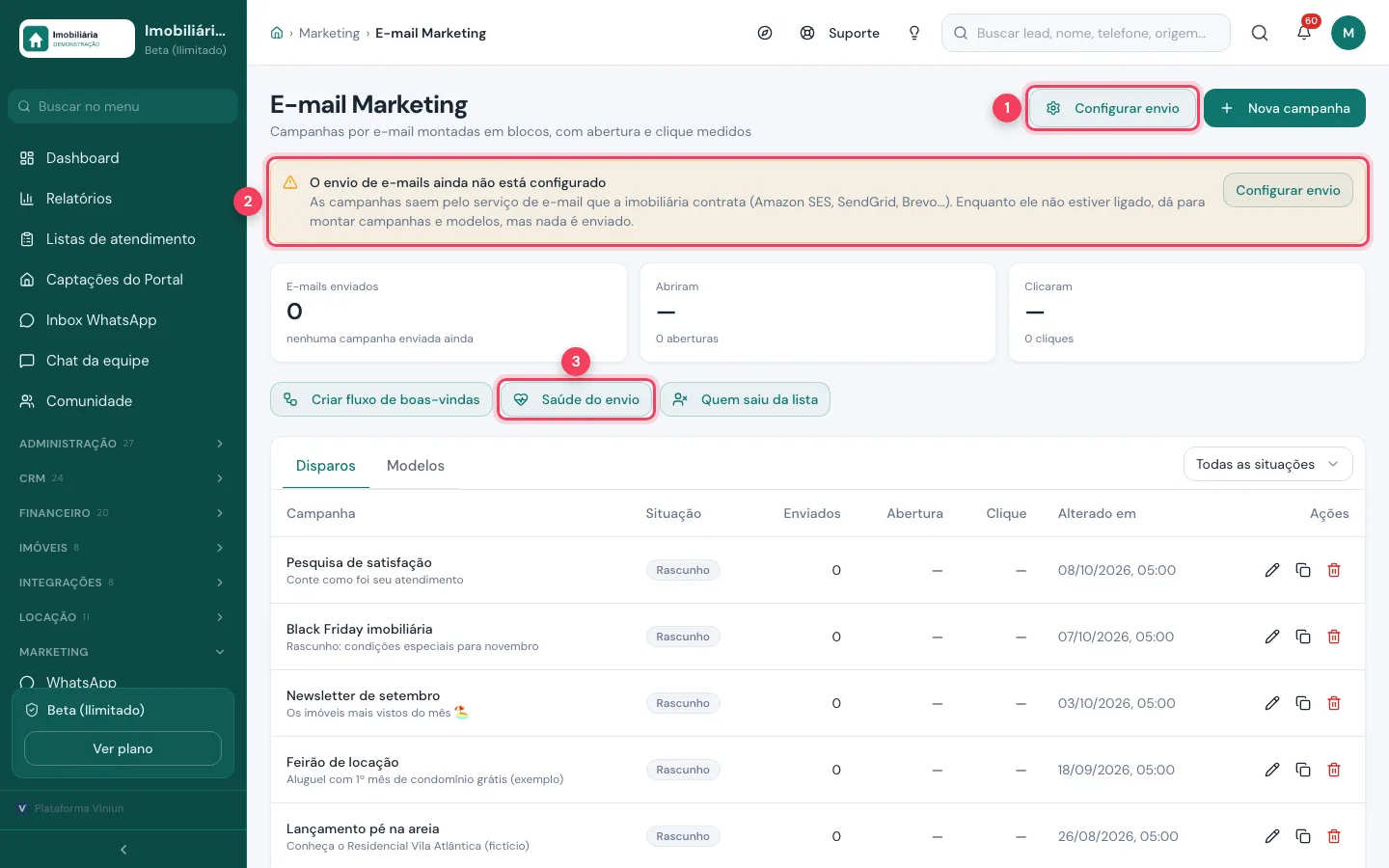Expand the Financeiro menu section
The width and height of the screenshot is (1389, 868).
[123, 513]
